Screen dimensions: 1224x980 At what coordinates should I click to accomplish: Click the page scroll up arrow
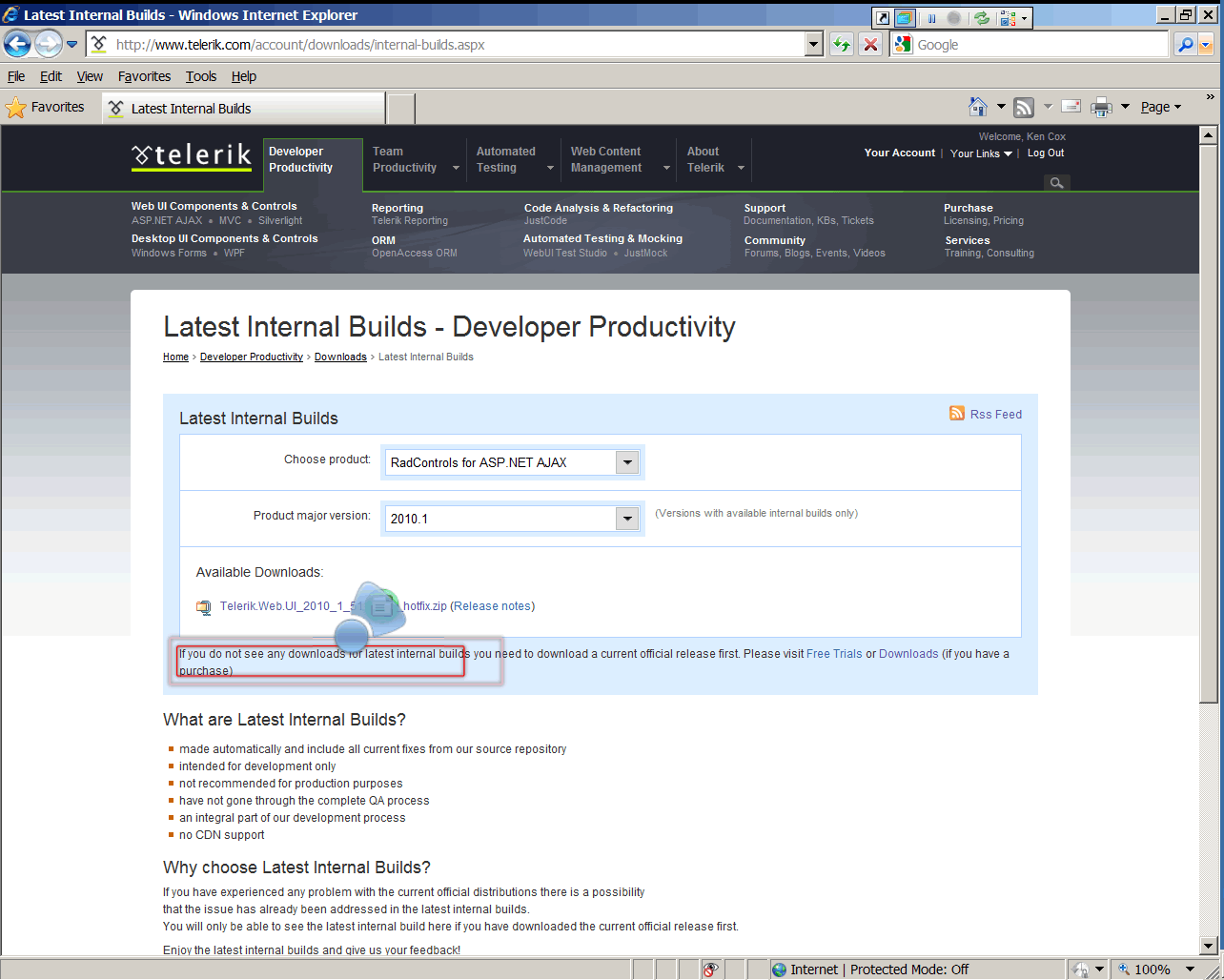coord(1209,136)
